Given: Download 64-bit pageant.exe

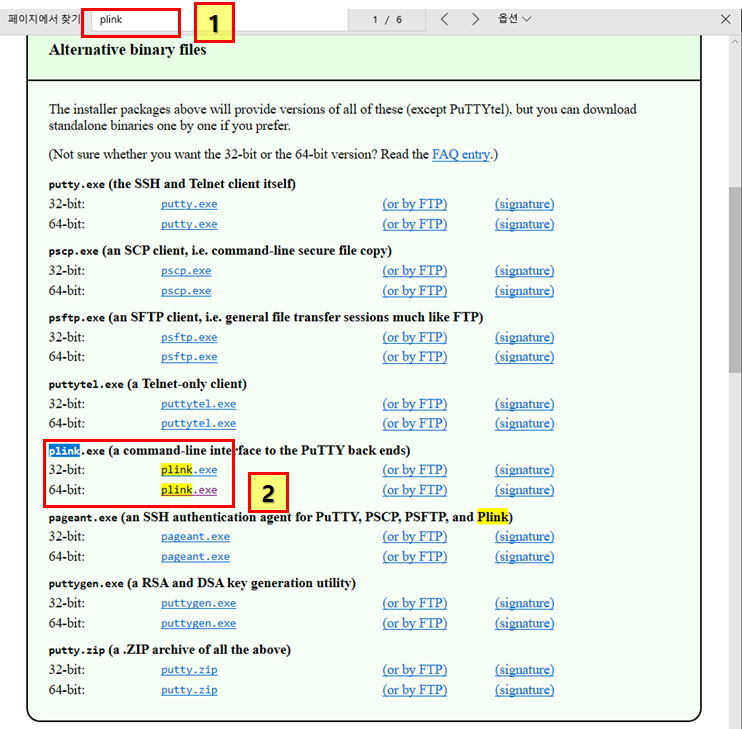Looking at the screenshot, I should point(195,557).
